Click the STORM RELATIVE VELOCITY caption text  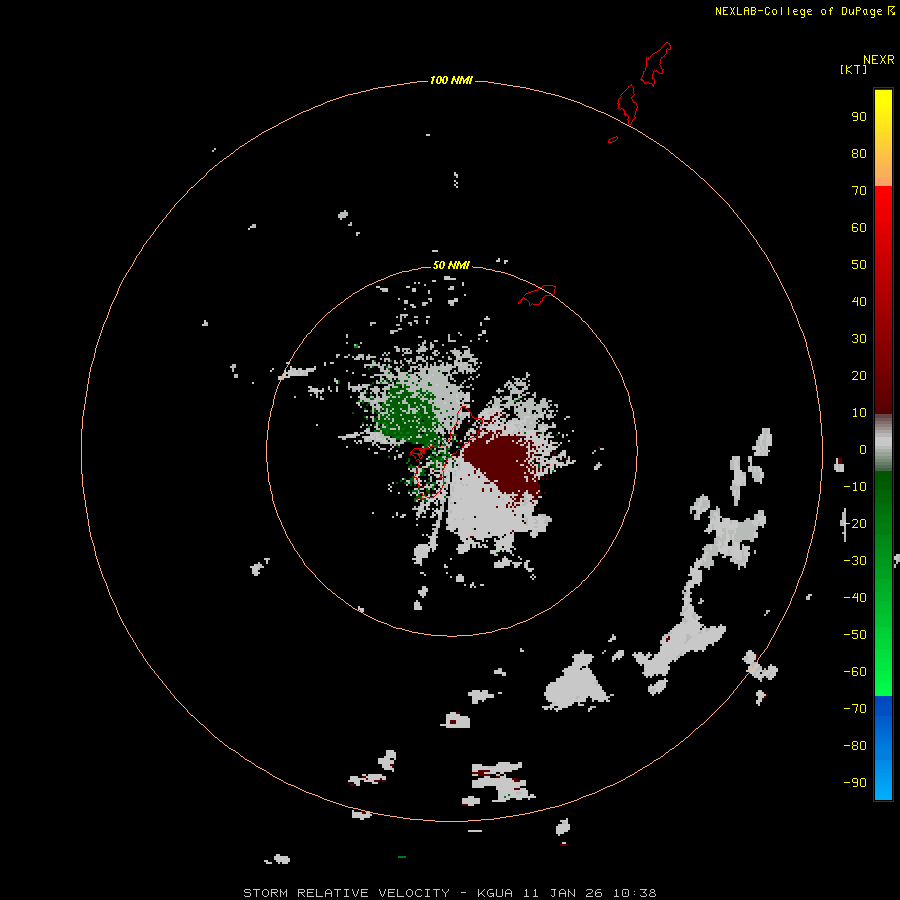coord(346,893)
